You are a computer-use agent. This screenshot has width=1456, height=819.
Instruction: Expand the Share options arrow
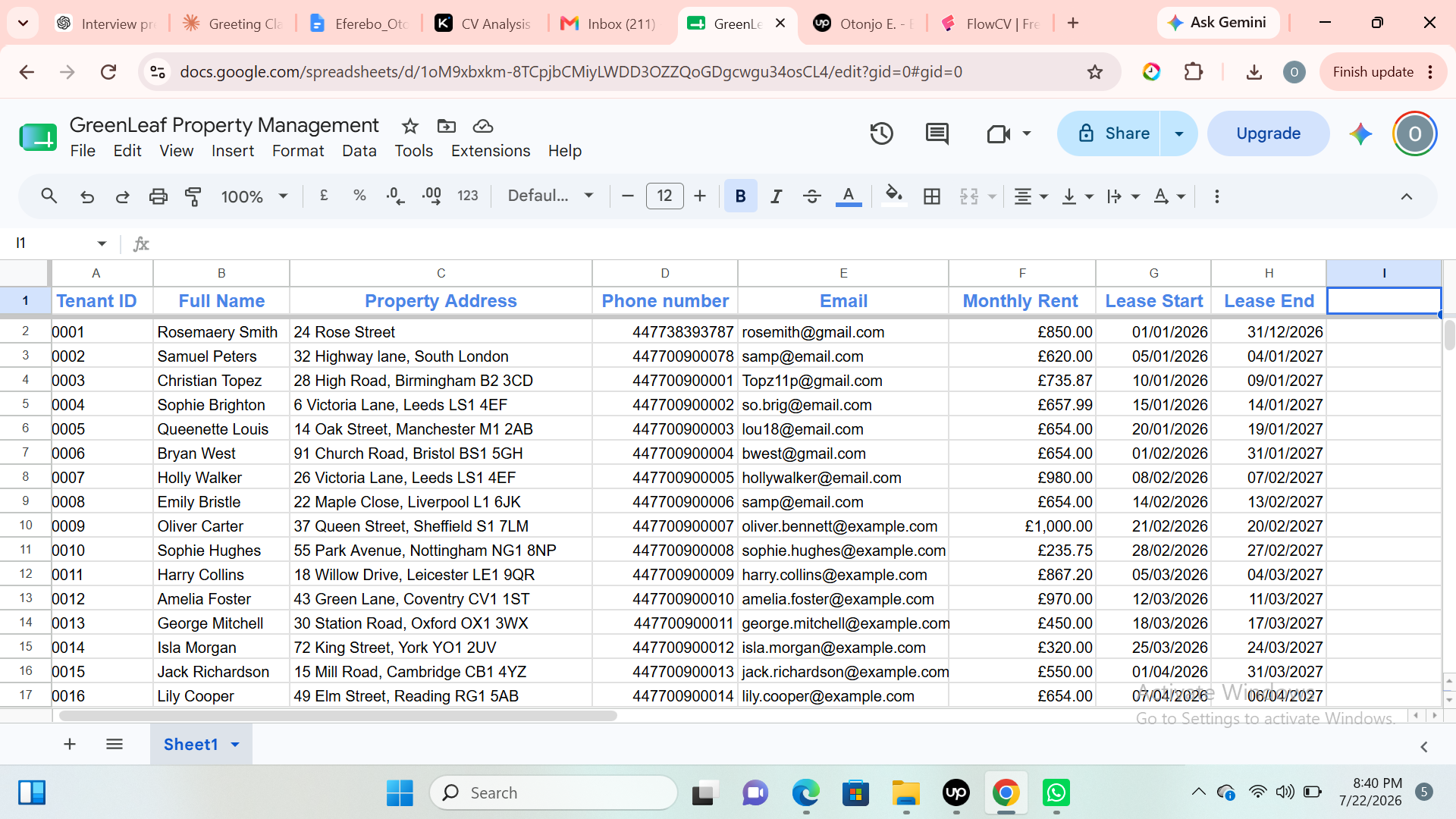(1179, 133)
